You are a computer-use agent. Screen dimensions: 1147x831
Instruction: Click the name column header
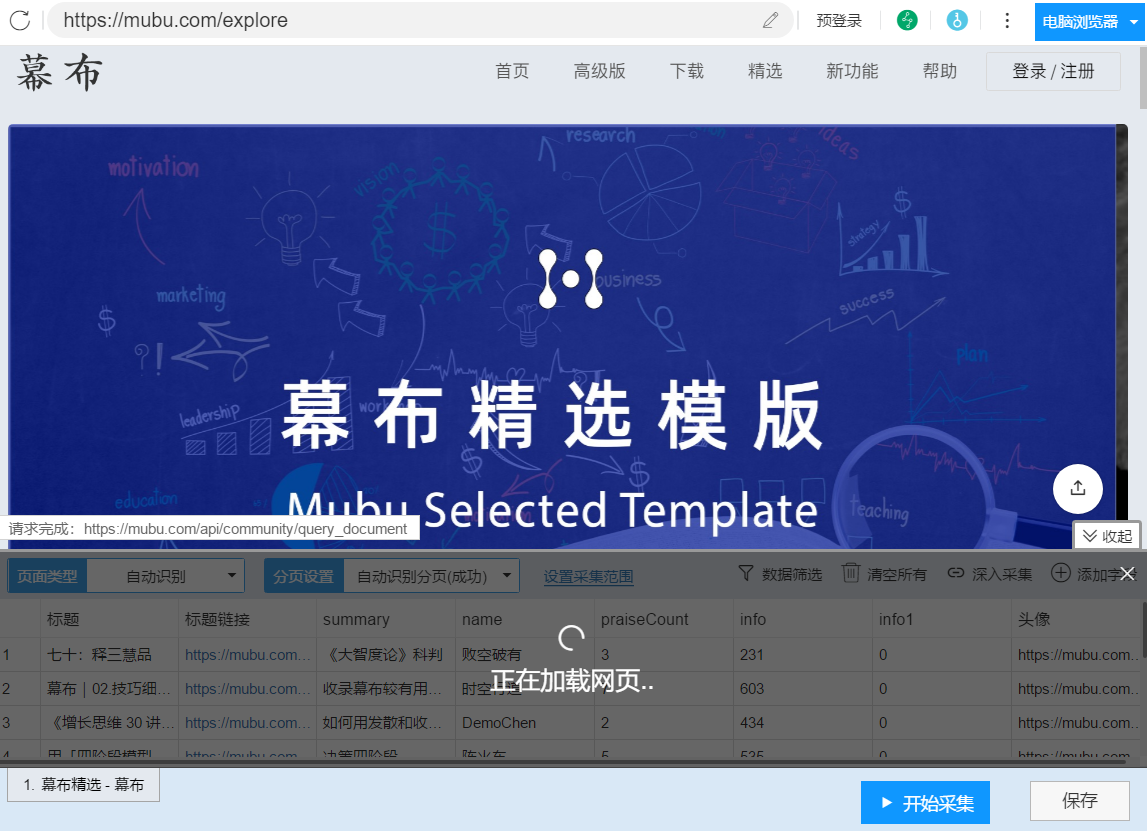pos(524,620)
